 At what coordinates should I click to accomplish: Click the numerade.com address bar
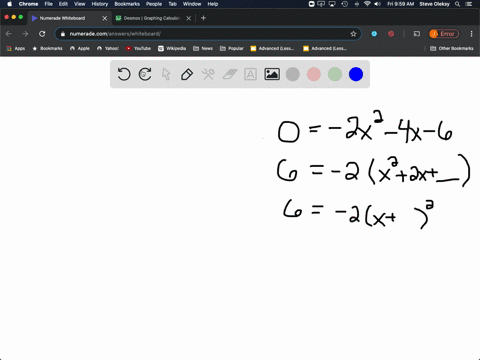point(208,34)
